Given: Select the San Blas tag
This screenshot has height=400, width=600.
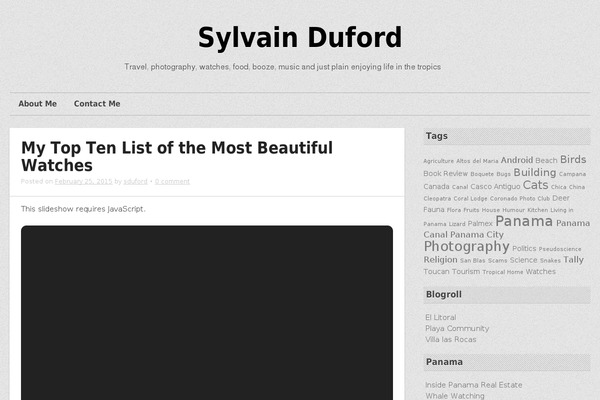Looking at the screenshot, I should [473, 261].
